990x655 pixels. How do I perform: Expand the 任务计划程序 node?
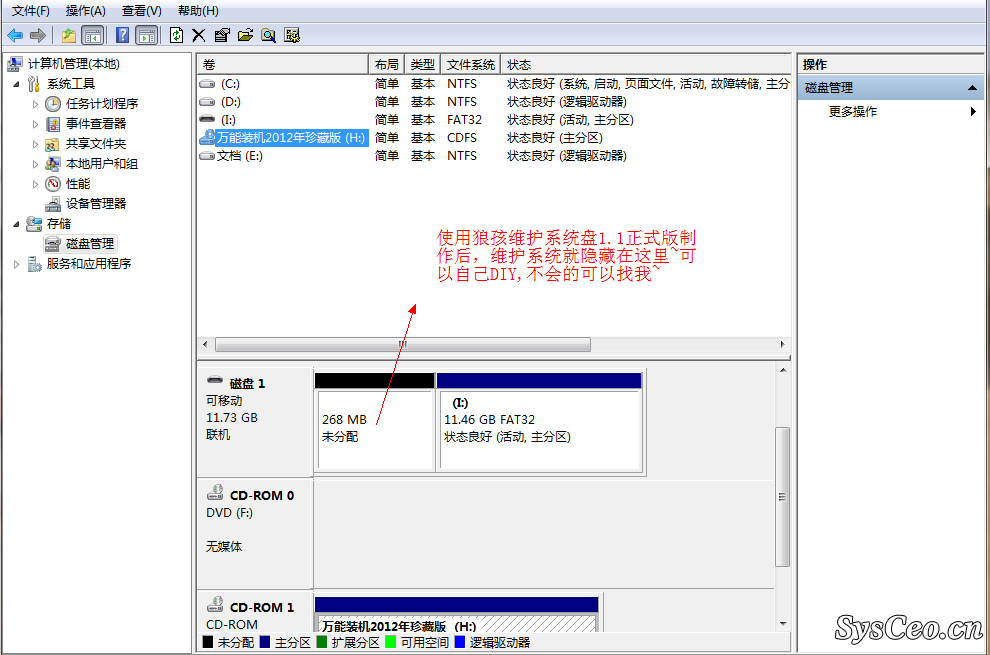(35, 104)
